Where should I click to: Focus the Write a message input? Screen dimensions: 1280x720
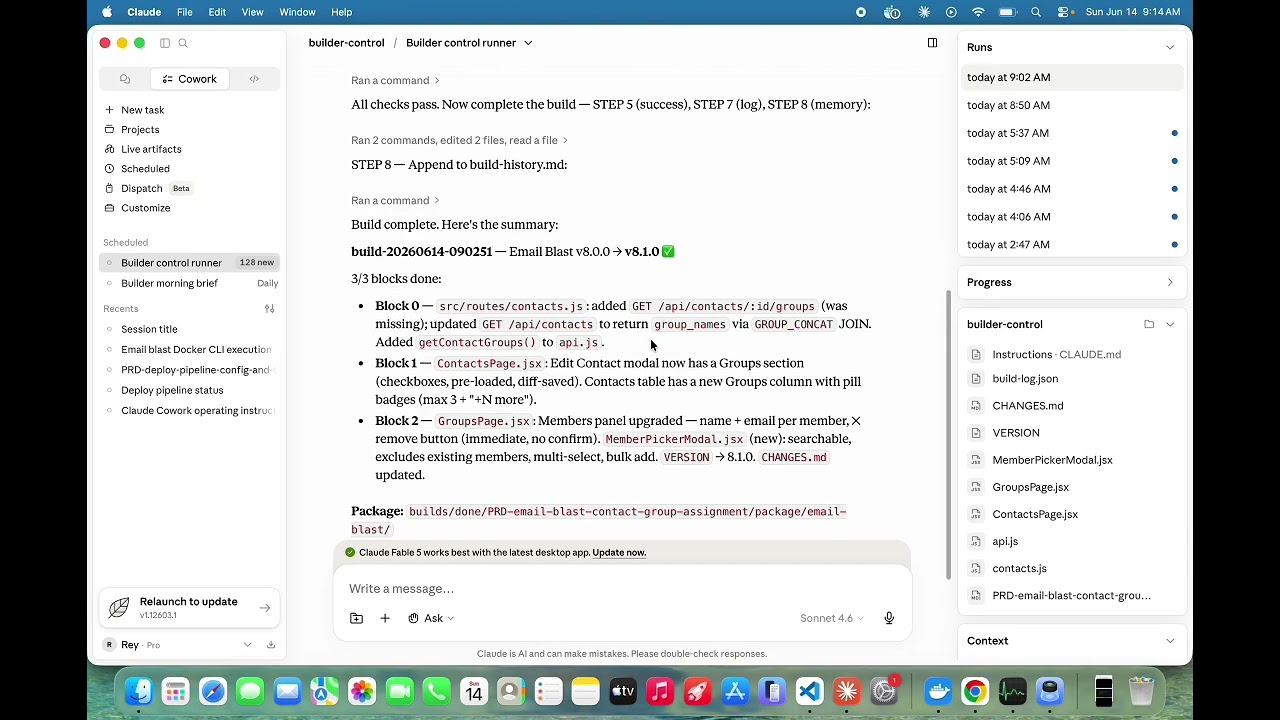pos(620,589)
